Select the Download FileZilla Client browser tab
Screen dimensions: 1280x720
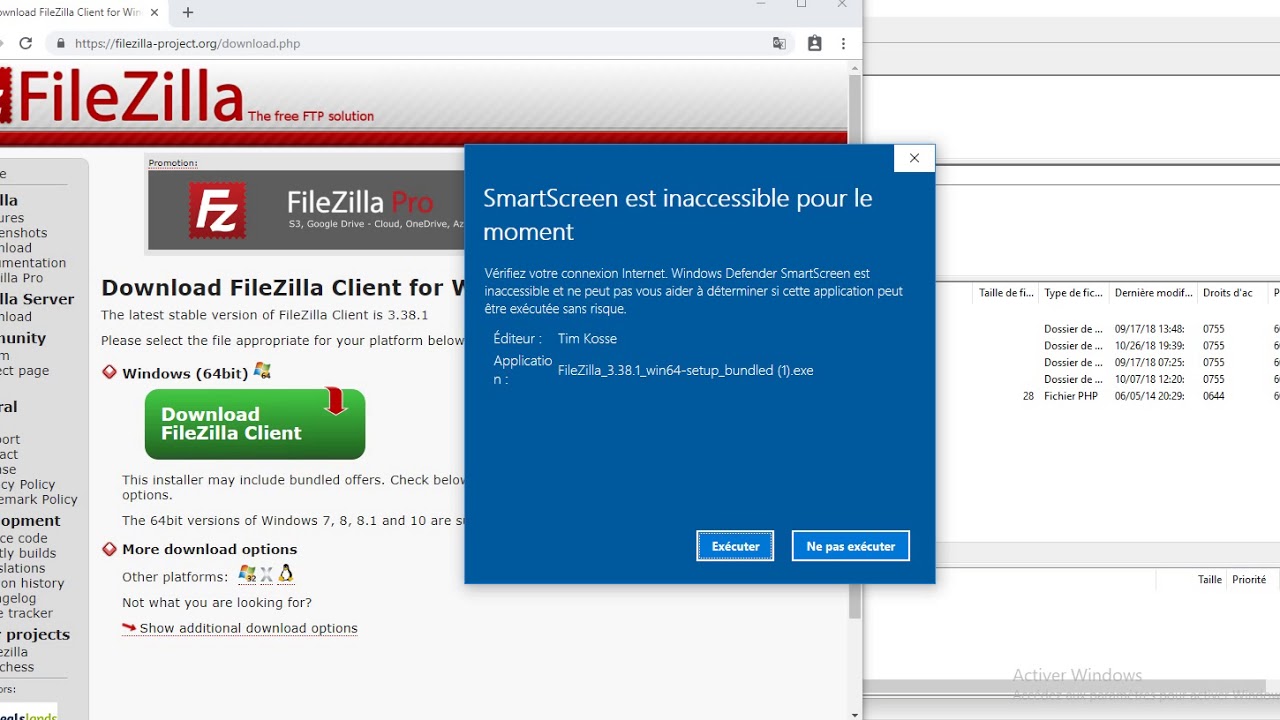(80, 12)
